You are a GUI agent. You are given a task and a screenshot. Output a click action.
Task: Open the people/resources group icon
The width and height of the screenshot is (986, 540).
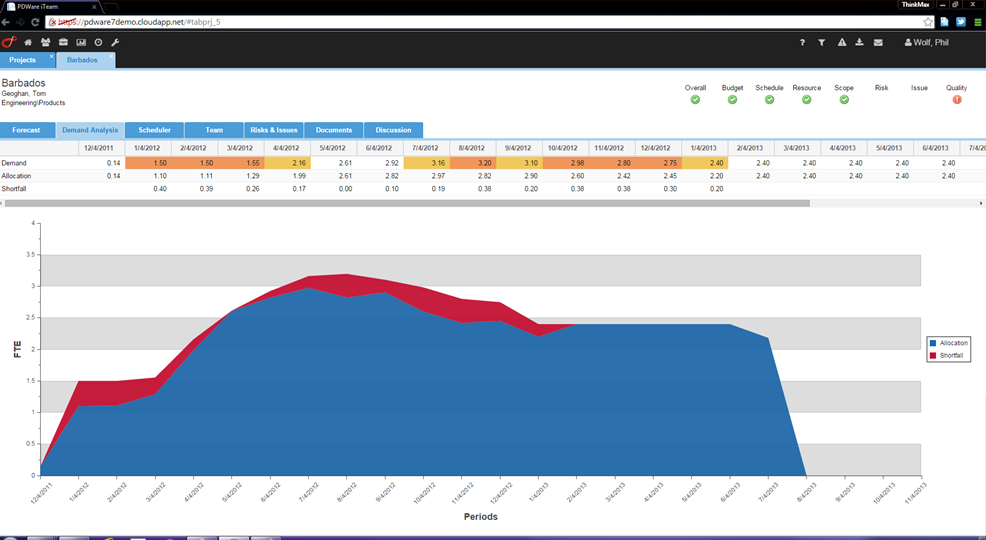click(x=45, y=43)
